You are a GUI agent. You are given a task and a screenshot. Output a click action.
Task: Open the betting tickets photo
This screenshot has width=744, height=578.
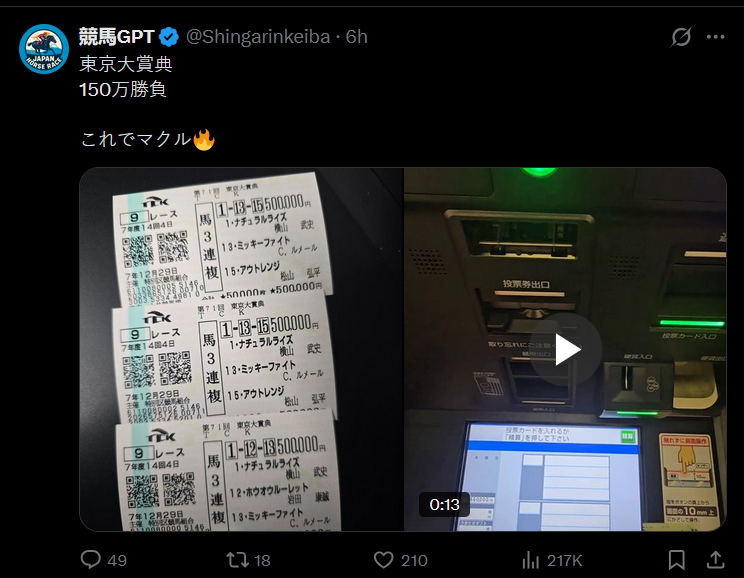pos(241,349)
